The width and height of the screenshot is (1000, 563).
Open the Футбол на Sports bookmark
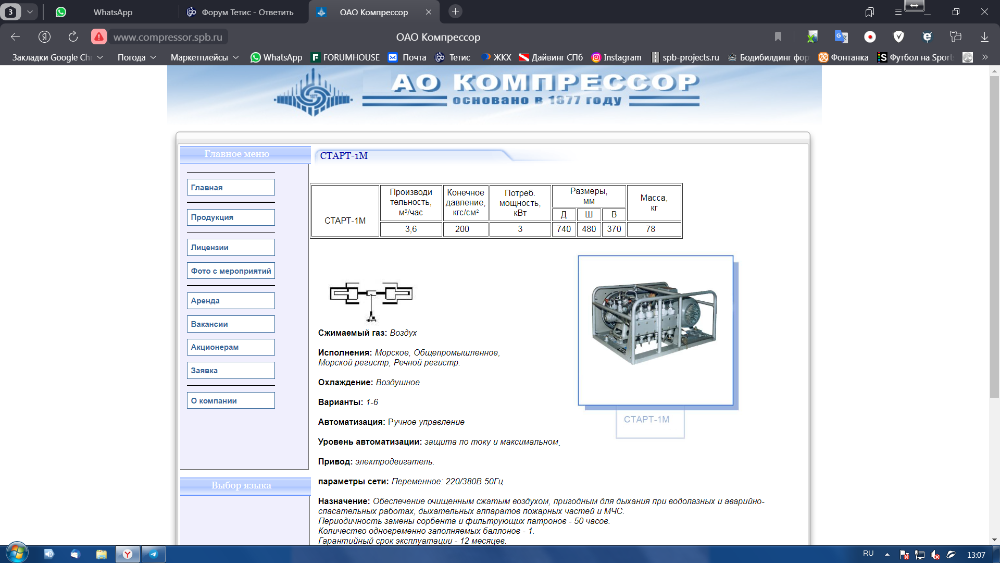[x=915, y=57]
